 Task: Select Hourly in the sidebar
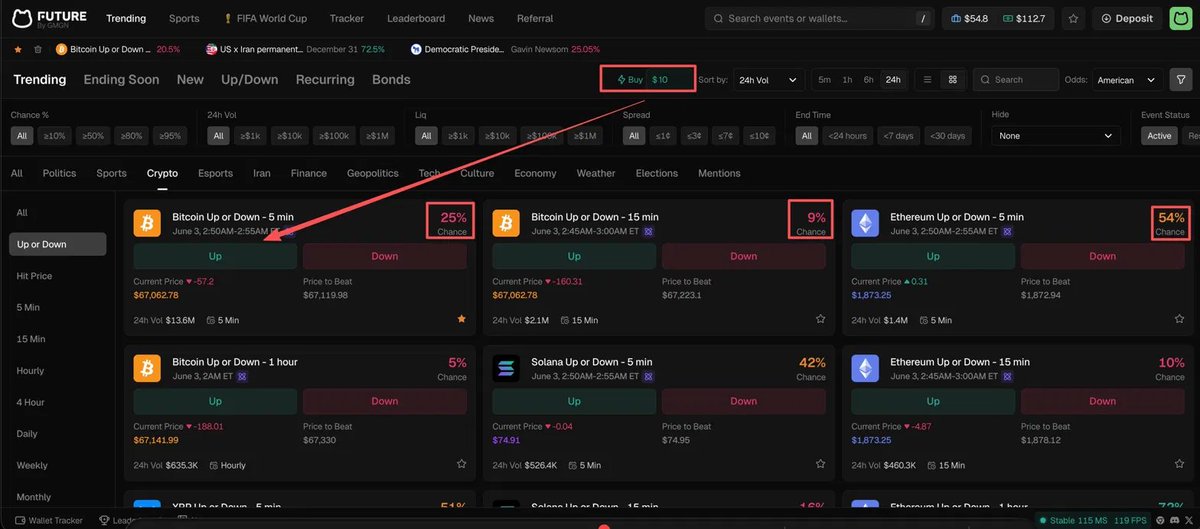[x=30, y=371]
